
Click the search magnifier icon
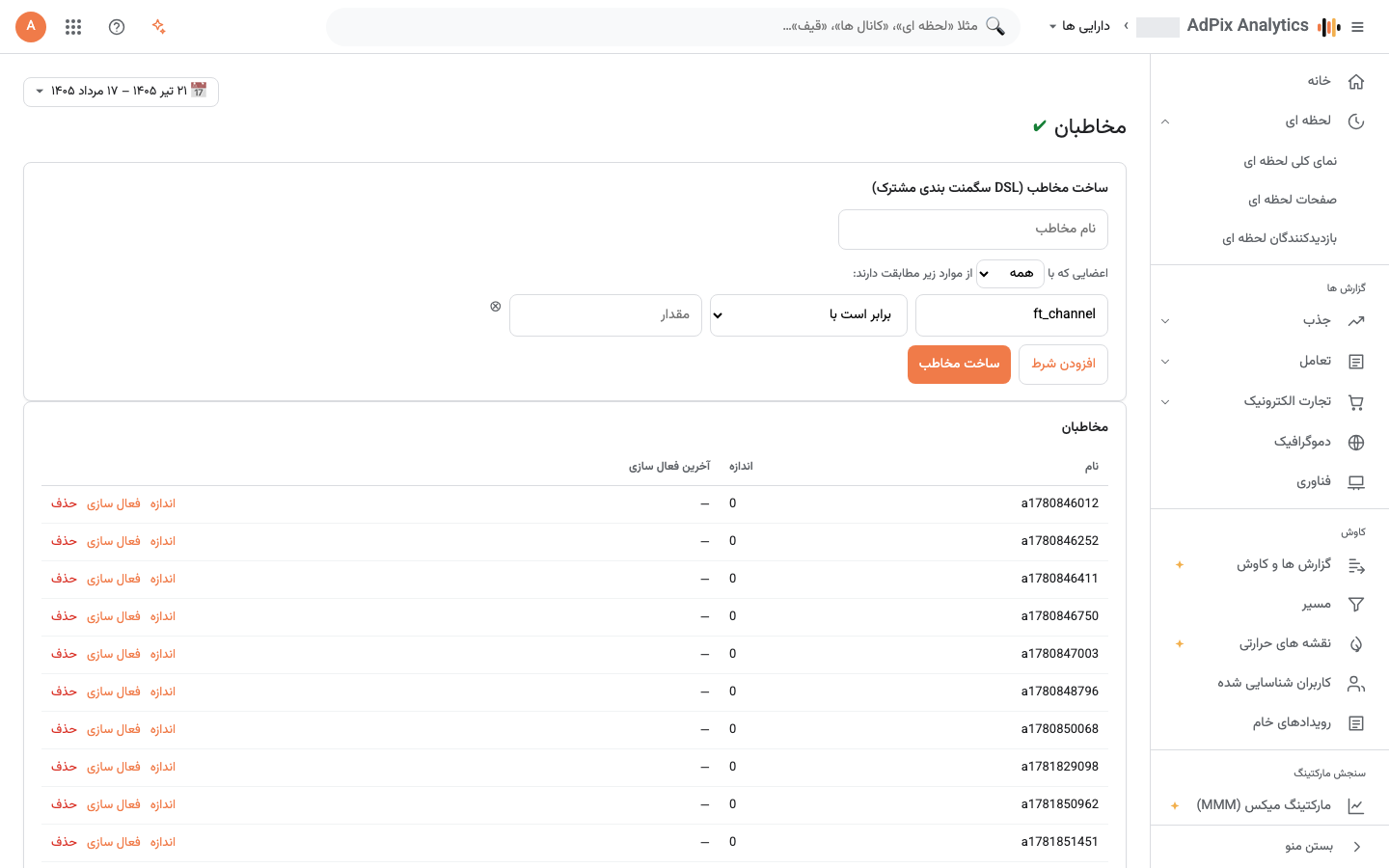995,27
